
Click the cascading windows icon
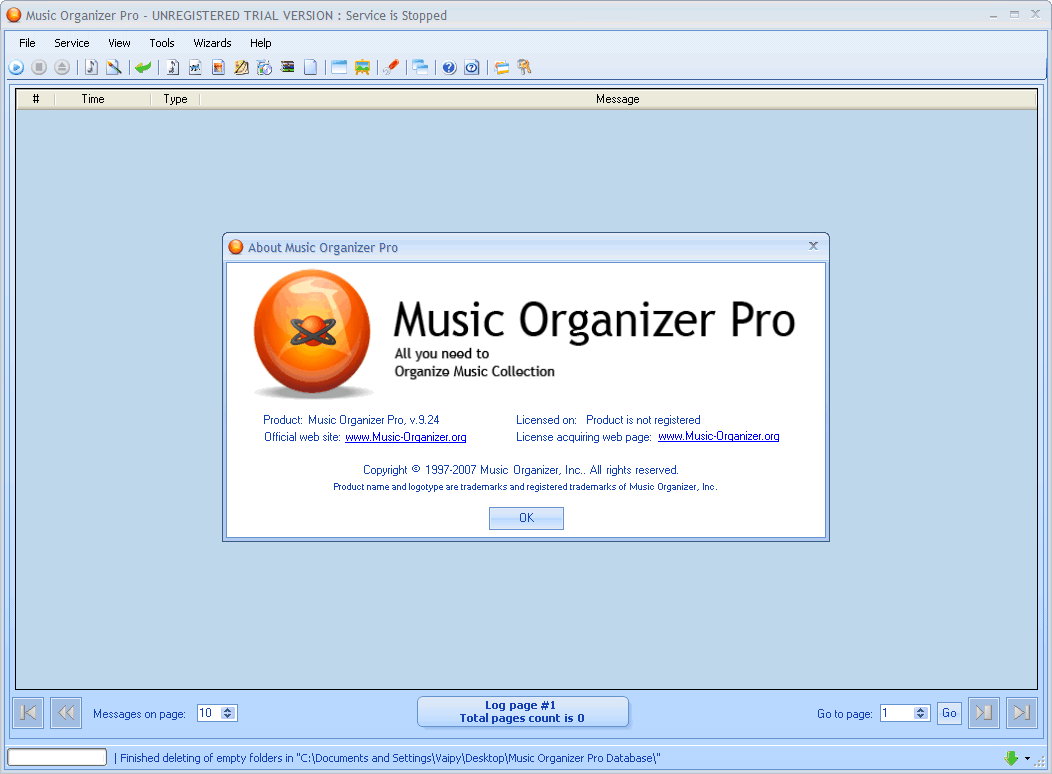pyautogui.click(x=420, y=67)
